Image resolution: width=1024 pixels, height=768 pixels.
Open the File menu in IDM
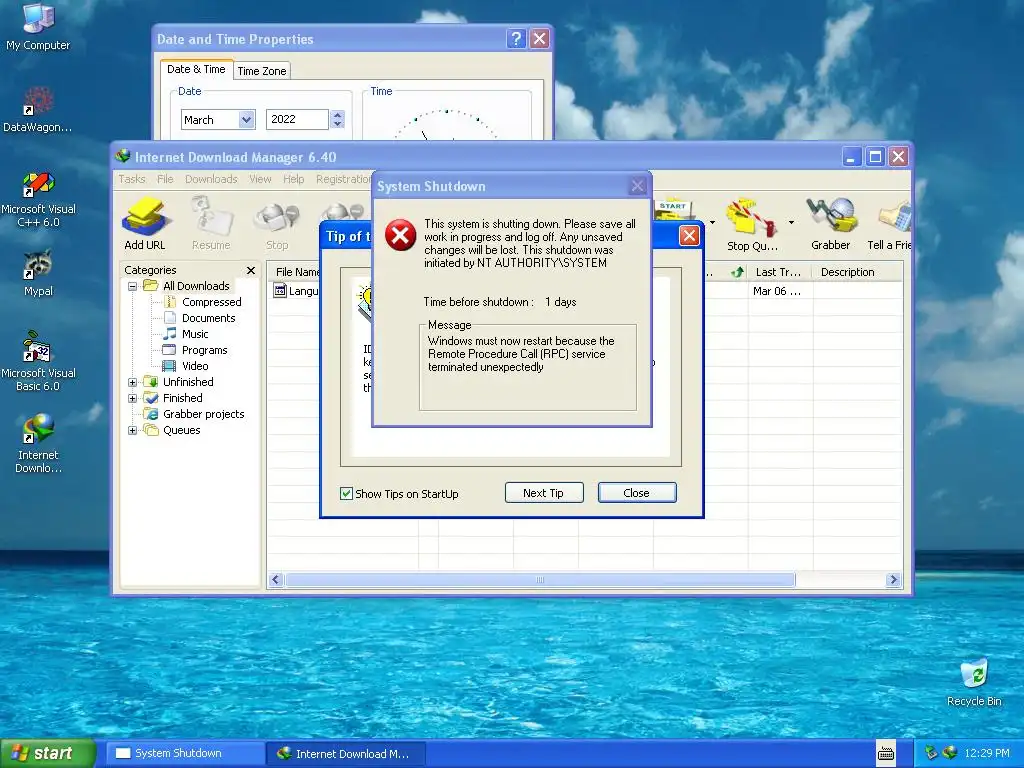pyautogui.click(x=165, y=179)
